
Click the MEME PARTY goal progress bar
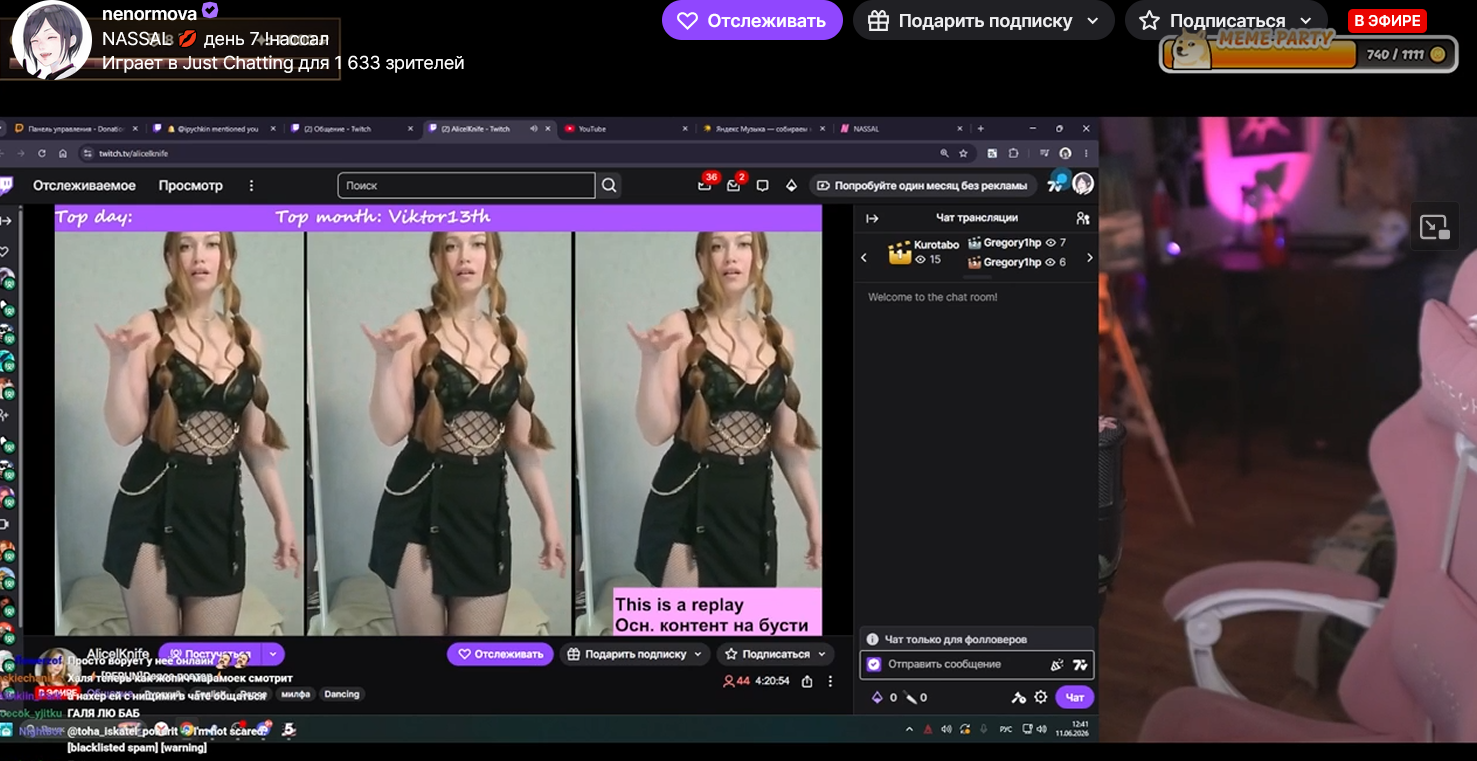[x=1308, y=54]
